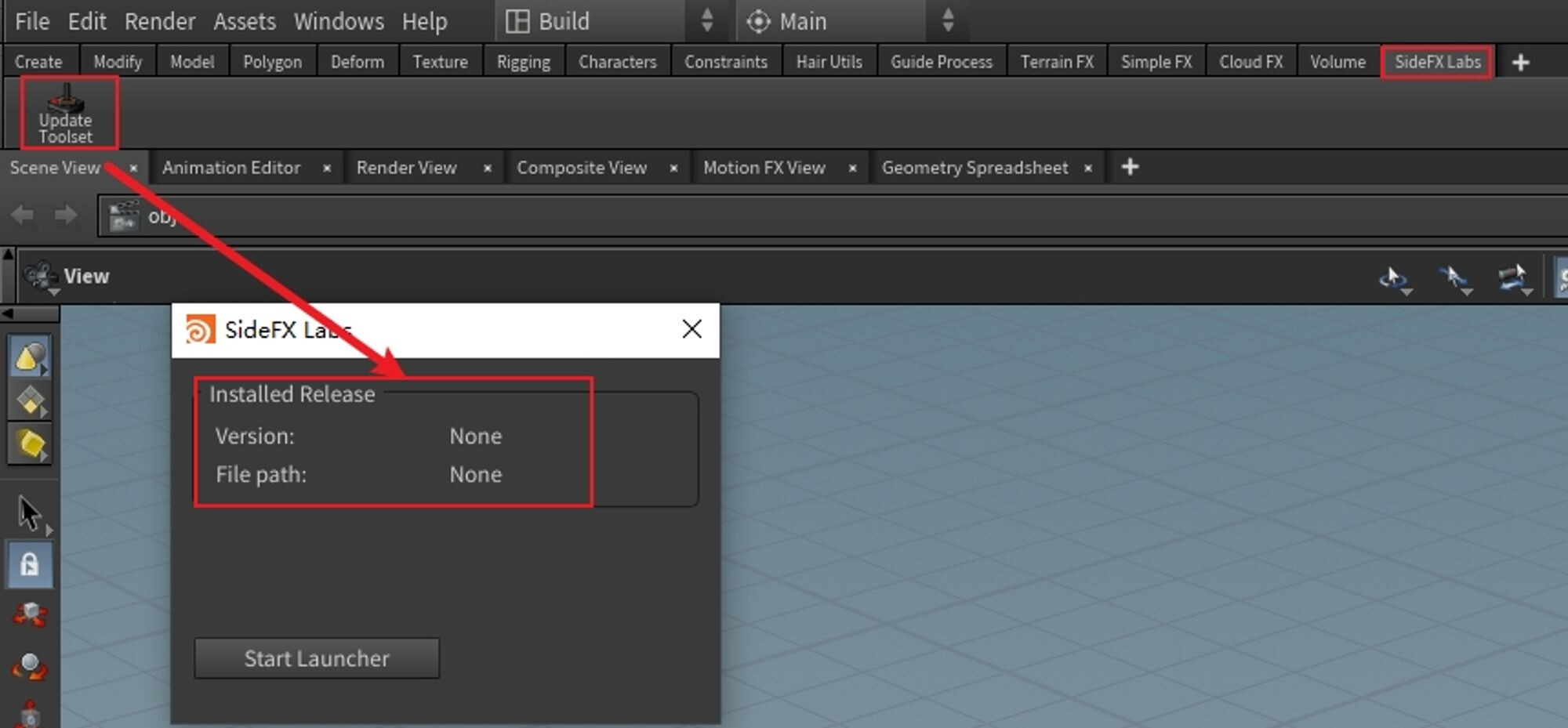
Task: Collapse left toolbar with arrow at top
Action: point(11,313)
